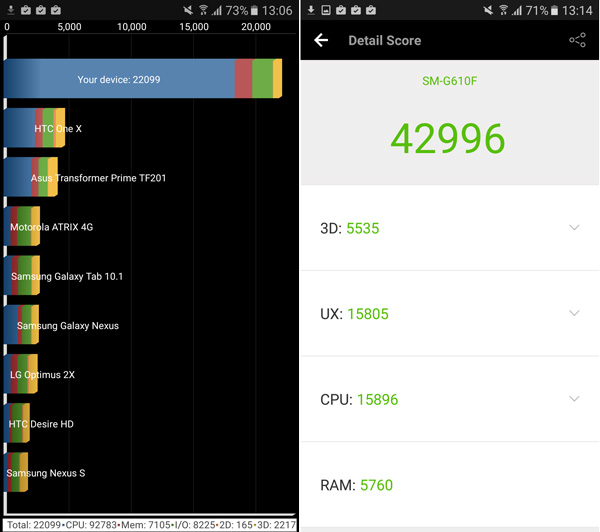Tap the 20,000 axis label

[256, 27]
